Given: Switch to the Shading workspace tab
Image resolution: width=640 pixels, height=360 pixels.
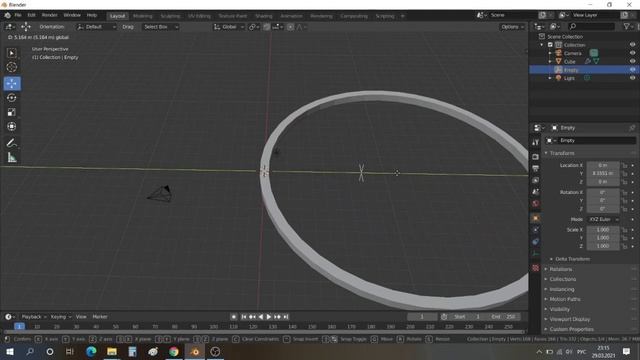Looking at the screenshot, I should (x=264, y=16).
